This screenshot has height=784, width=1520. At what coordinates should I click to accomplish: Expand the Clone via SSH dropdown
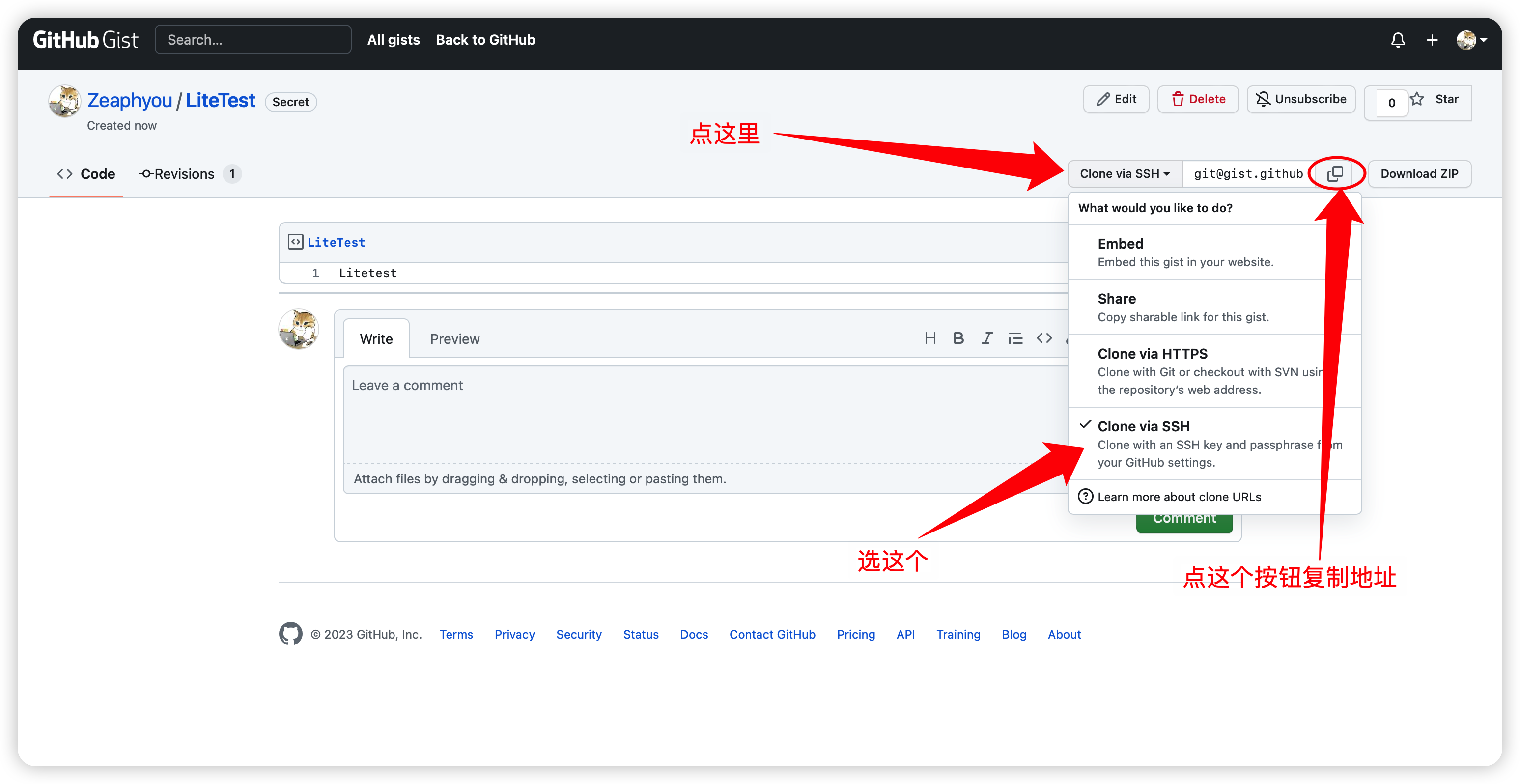1124,173
